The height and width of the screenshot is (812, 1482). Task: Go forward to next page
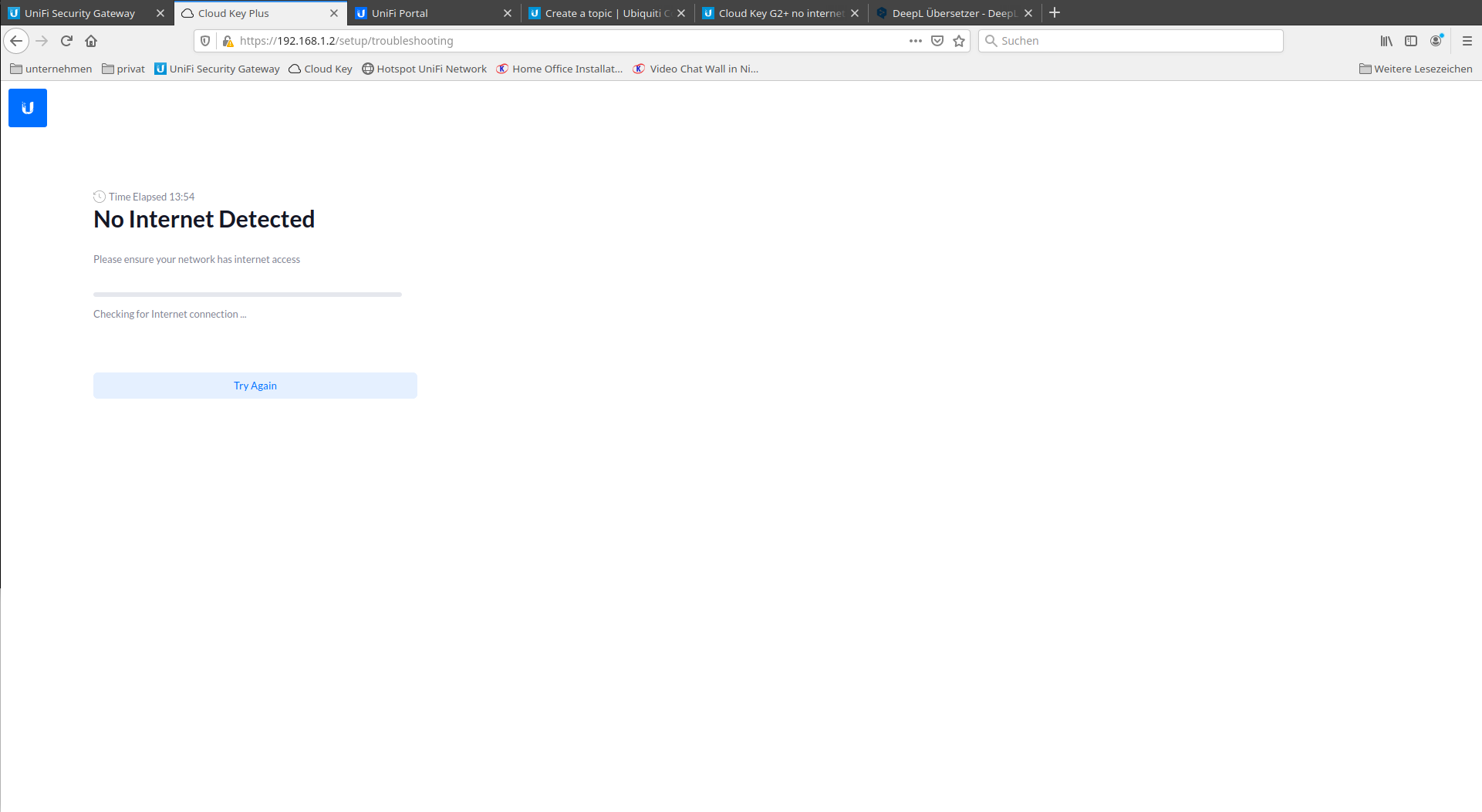(42, 41)
